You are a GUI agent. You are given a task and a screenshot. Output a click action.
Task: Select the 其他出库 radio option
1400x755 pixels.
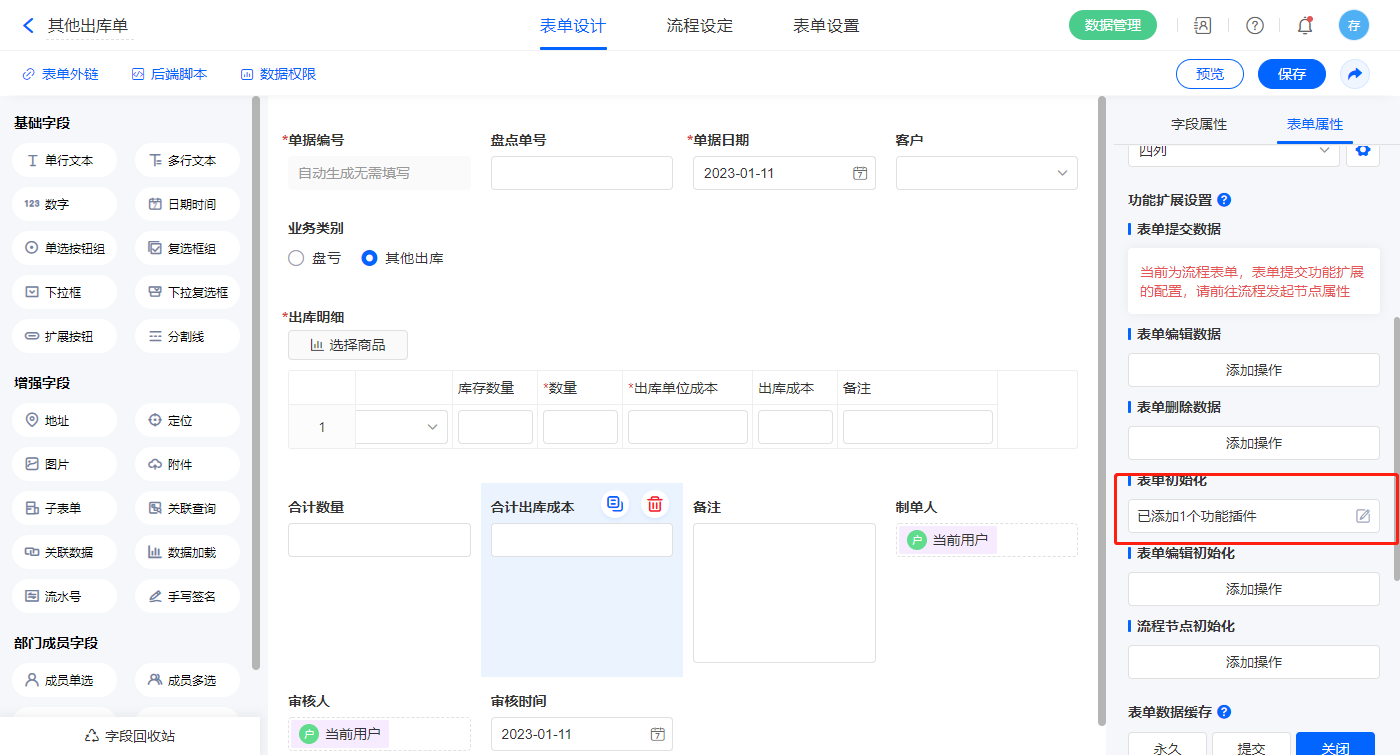[x=369, y=258]
